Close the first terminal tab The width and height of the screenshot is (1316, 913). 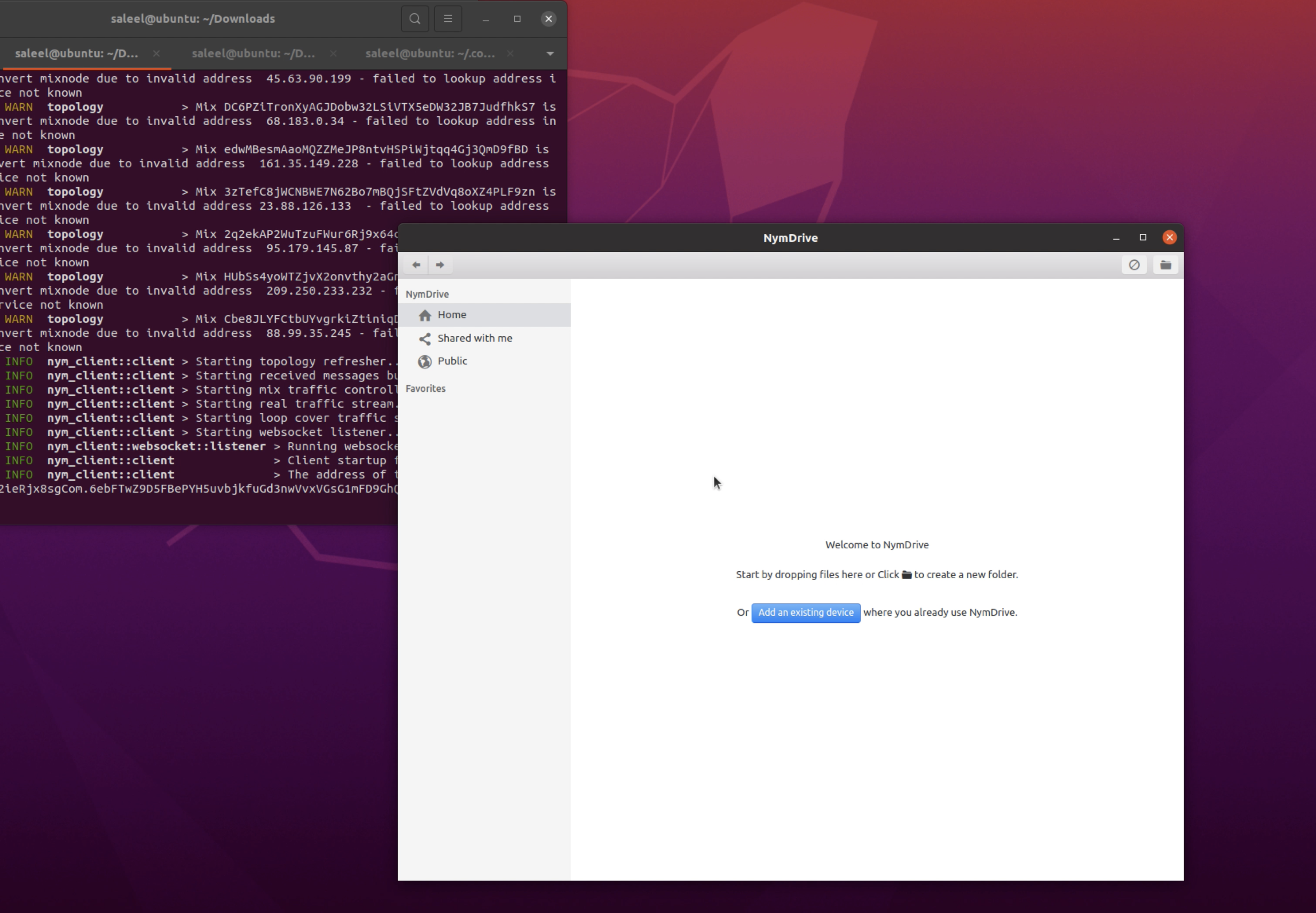click(156, 53)
